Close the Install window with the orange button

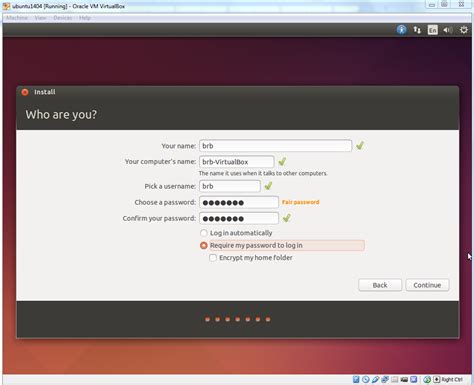coord(25,92)
